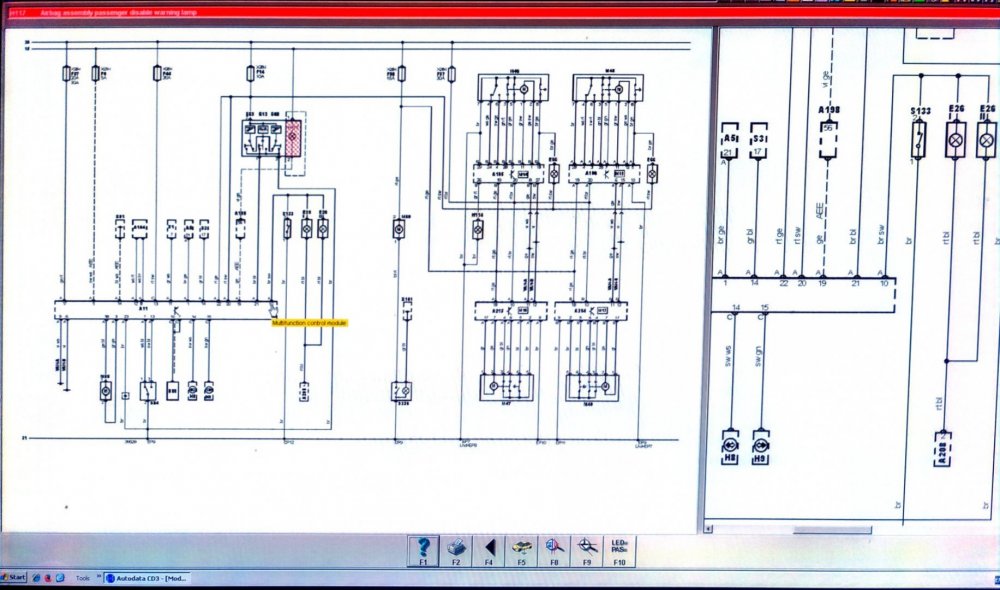Click the F8 magnifier icon
The width and height of the screenshot is (1000, 590).
554,547
